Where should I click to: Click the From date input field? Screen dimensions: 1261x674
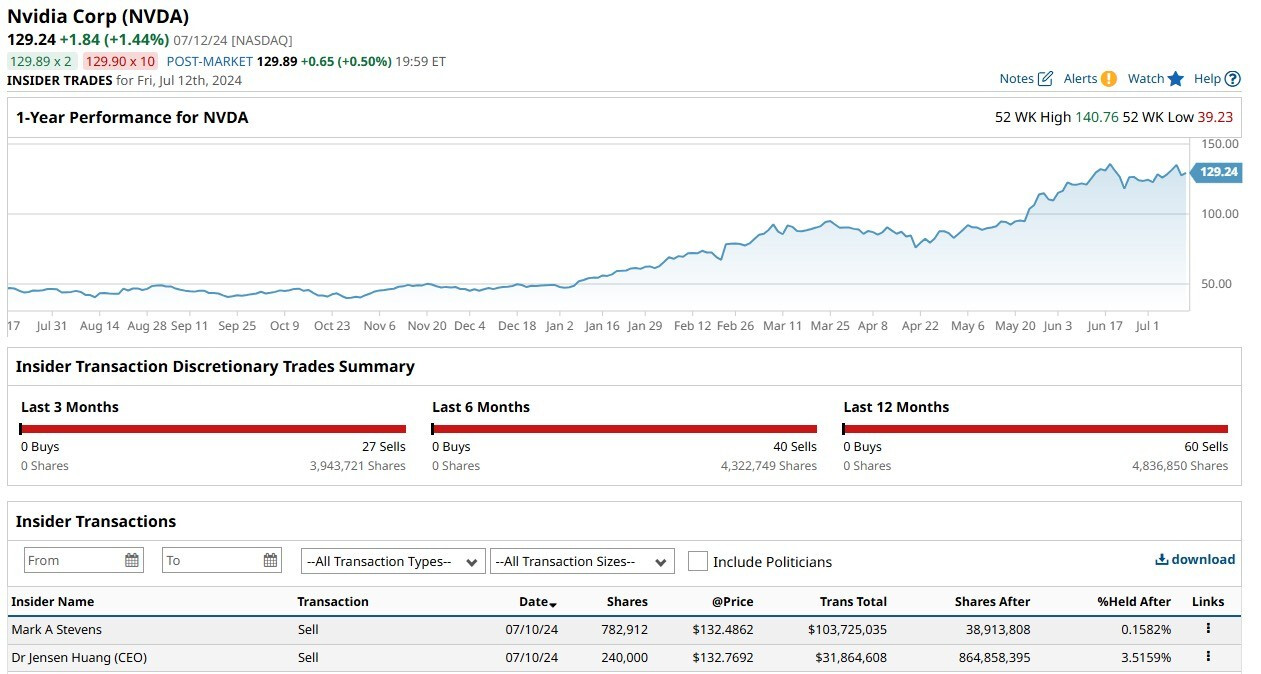pos(72,561)
